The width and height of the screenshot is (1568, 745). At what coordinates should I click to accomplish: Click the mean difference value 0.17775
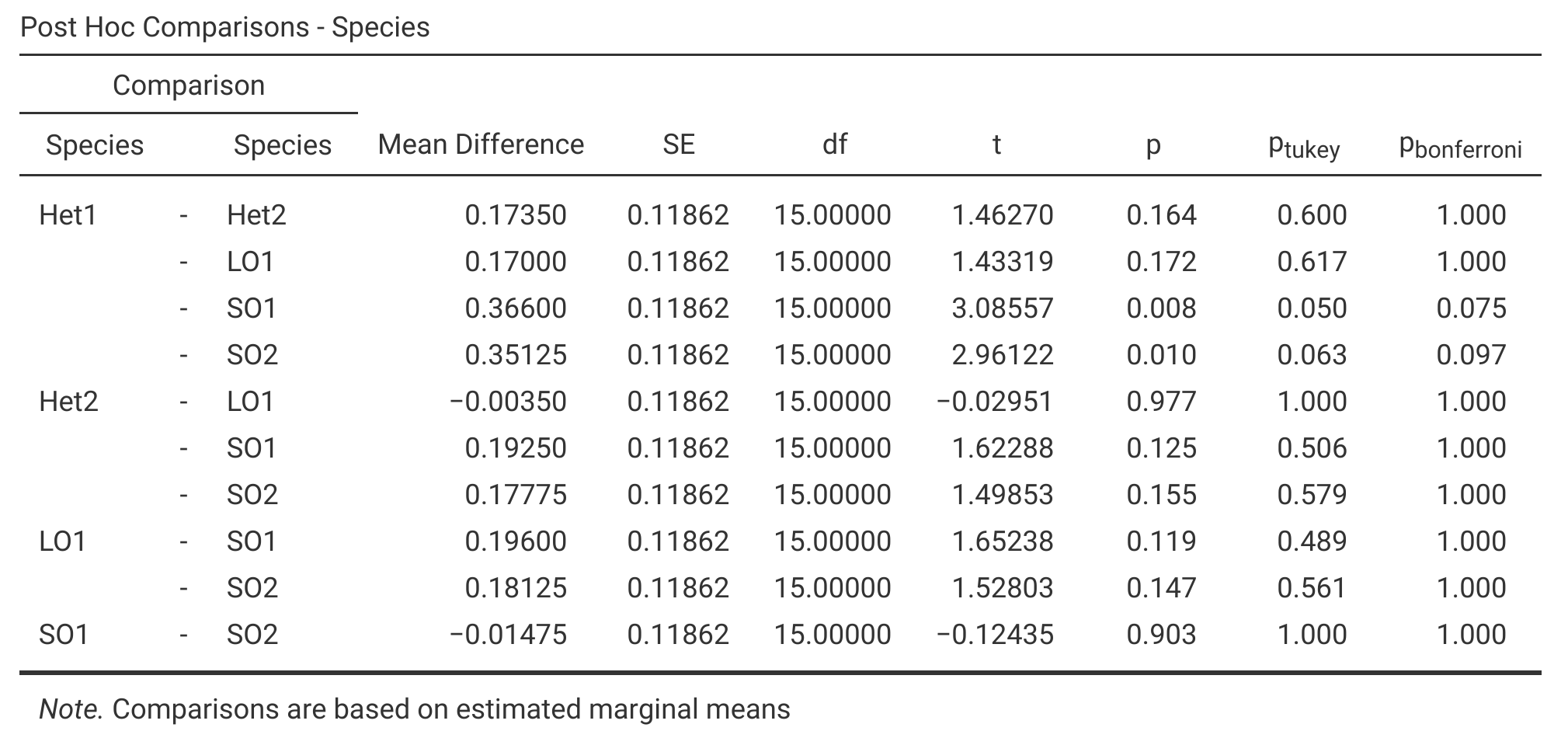click(516, 495)
